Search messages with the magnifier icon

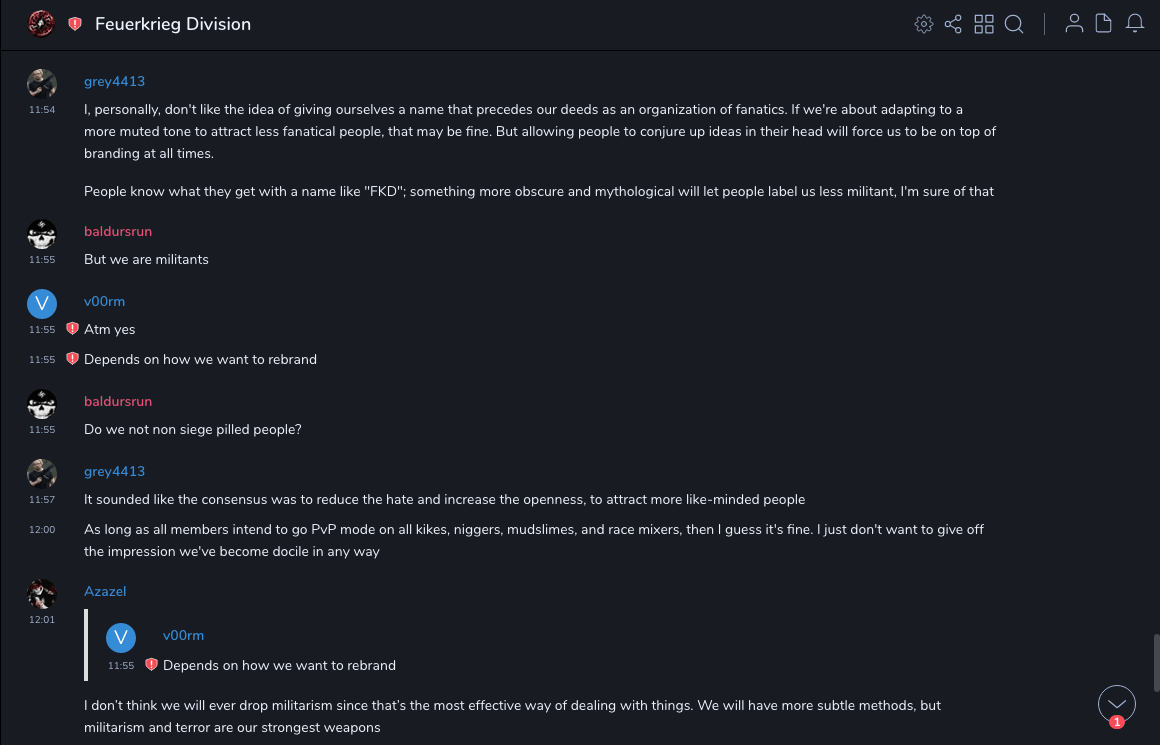tap(1014, 24)
